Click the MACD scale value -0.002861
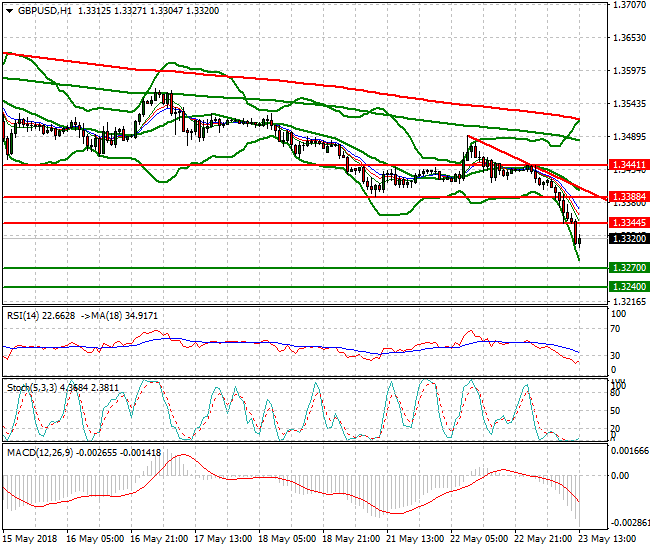 (x=630, y=523)
